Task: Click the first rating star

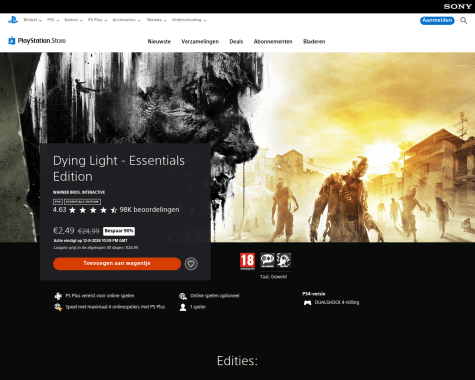Action: coord(72,210)
